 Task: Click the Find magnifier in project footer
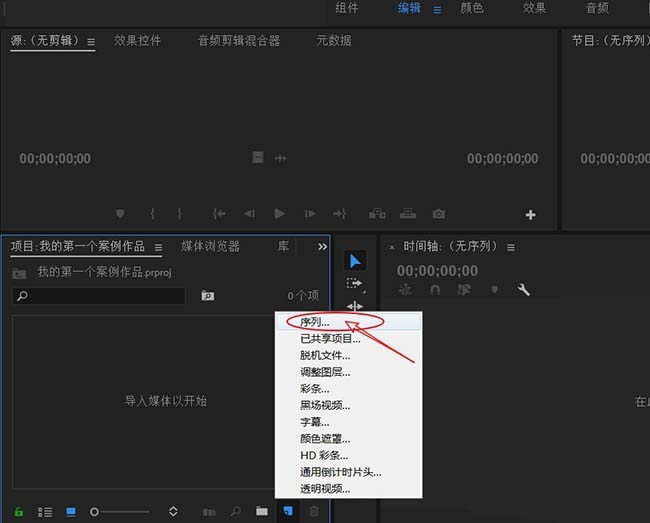click(x=235, y=512)
